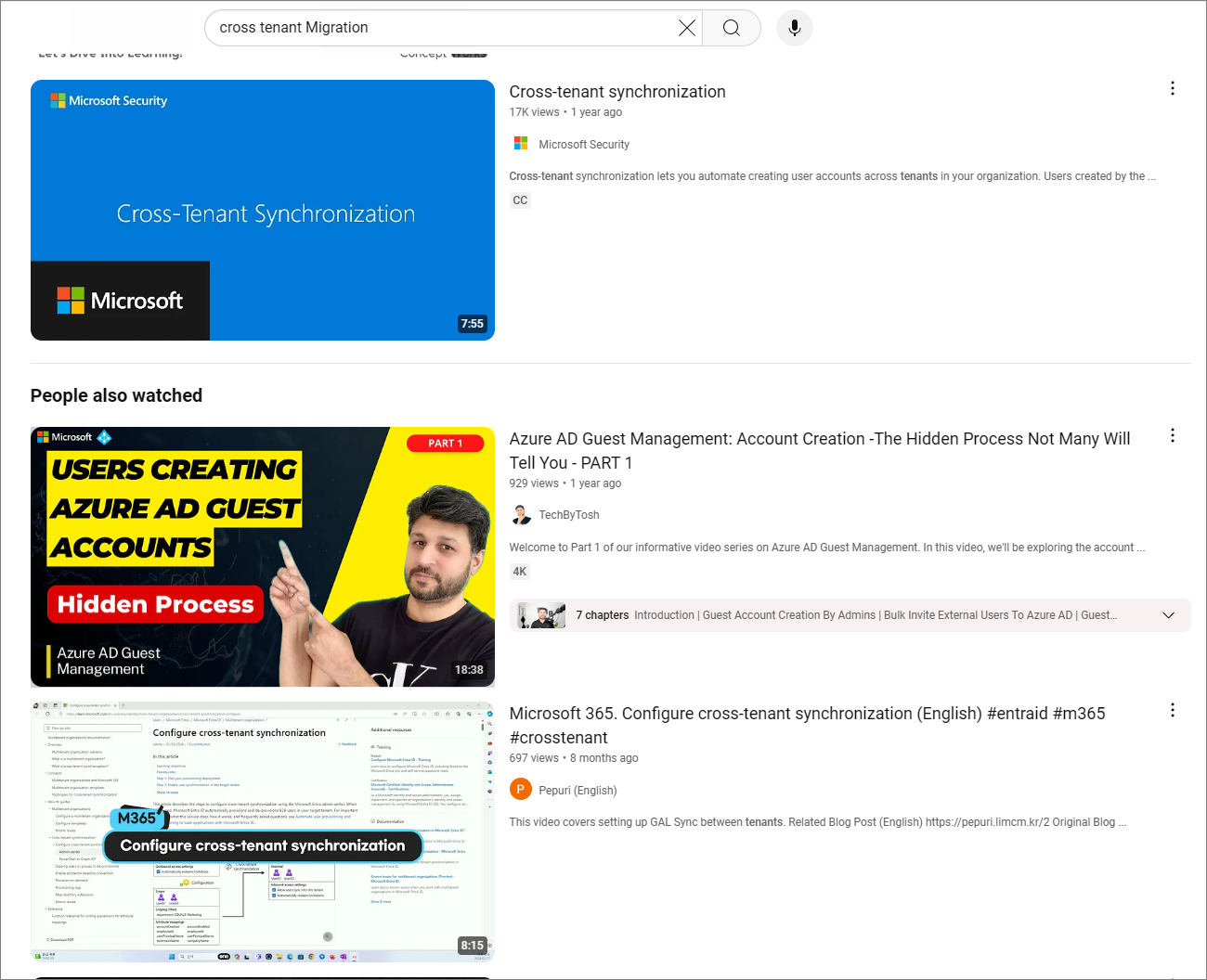Open more options for Cross-tenant synchronization video

point(1173,88)
